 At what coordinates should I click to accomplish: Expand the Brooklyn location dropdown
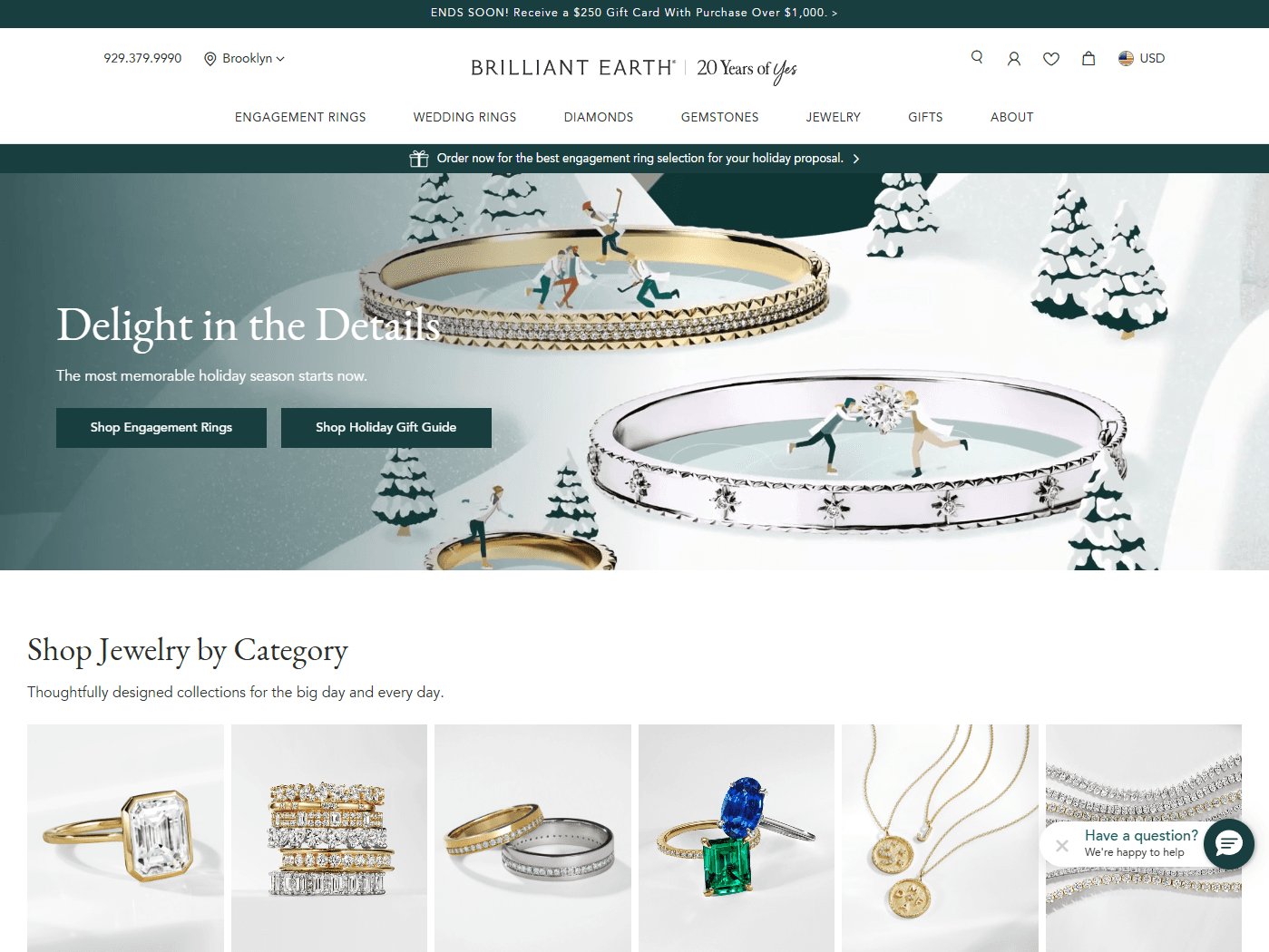point(245,58)
